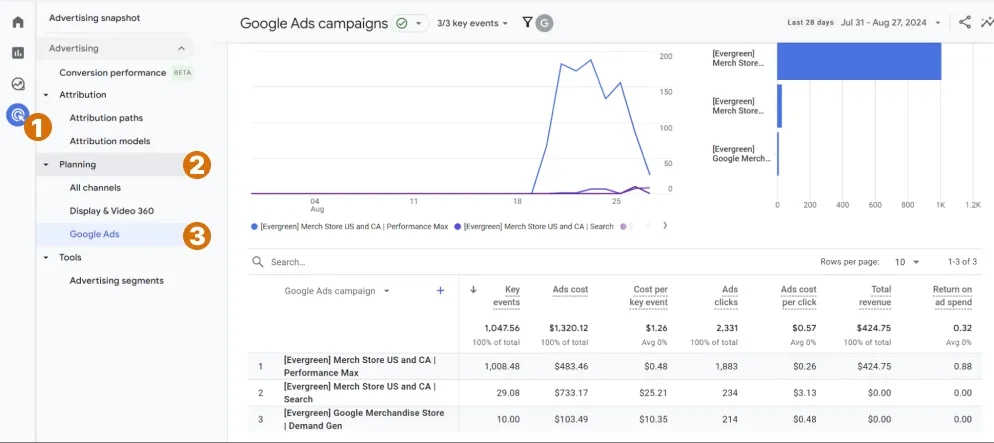Add a dimension with the plus icon

coord(441,291)
